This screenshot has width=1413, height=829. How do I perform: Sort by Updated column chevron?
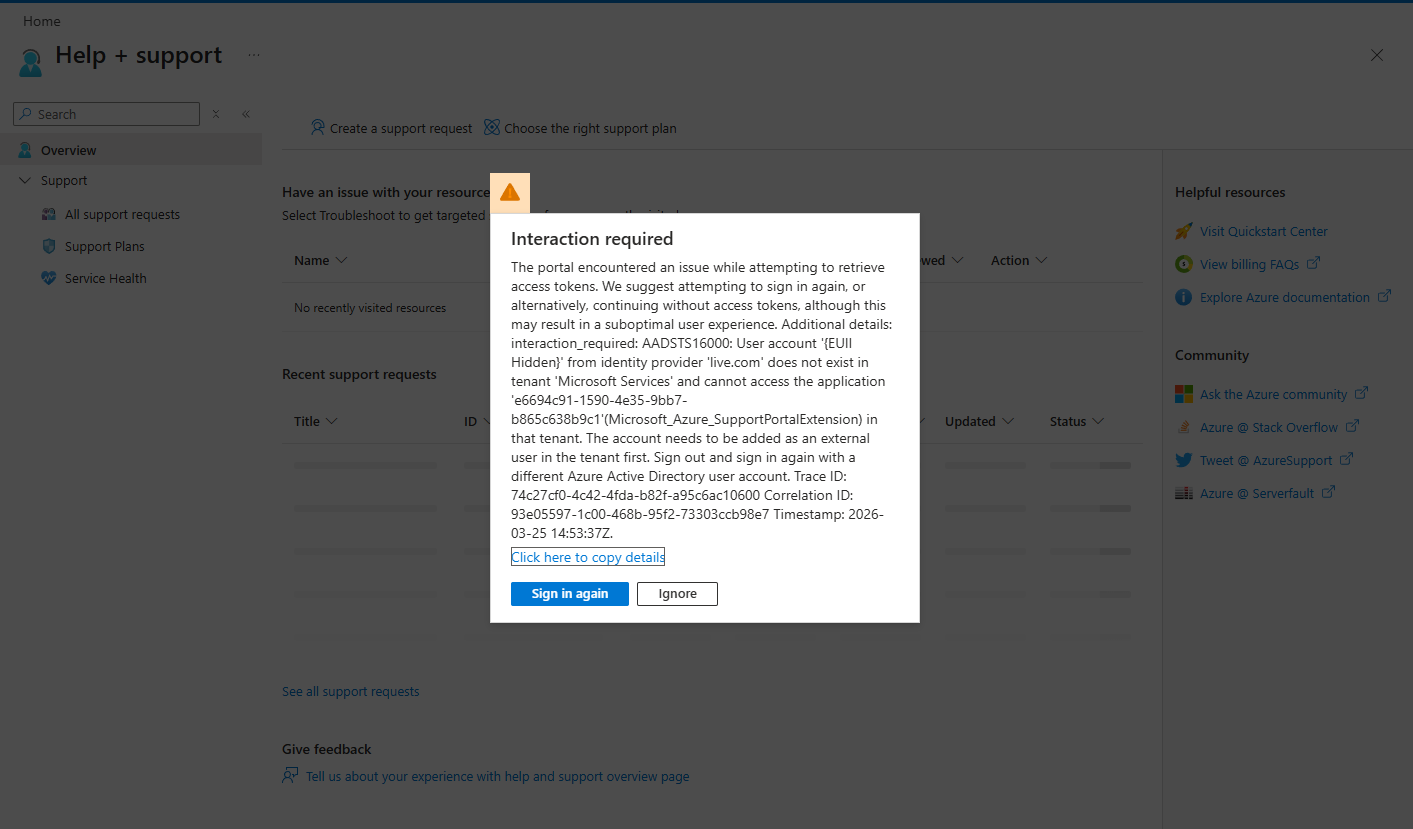[1008, 421]
